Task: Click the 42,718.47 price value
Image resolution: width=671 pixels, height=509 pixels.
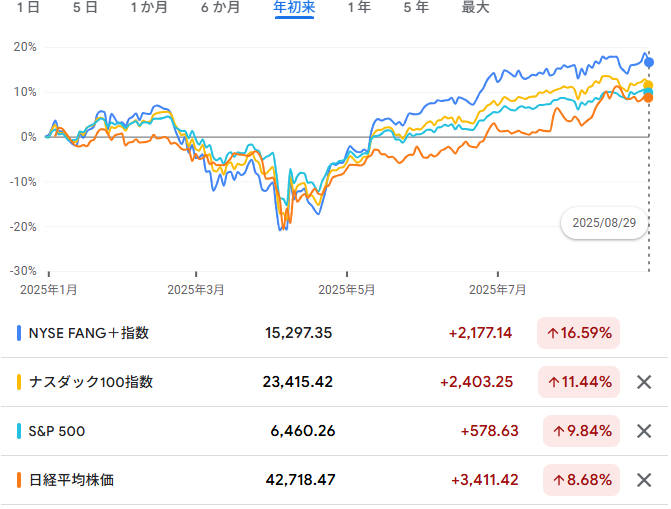Action: pos(300,480)
